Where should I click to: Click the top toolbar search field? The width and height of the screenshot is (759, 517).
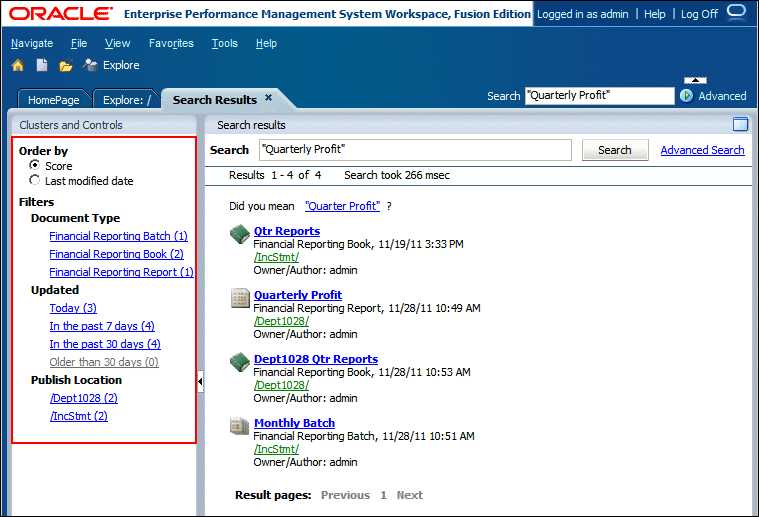[x=599, y=95]
